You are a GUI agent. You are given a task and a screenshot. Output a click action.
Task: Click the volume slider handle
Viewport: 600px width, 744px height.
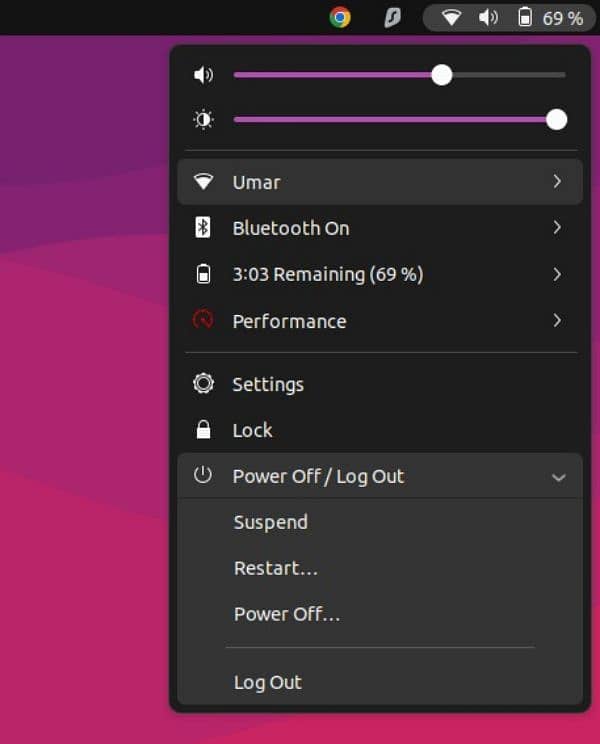tap(441, 75)
